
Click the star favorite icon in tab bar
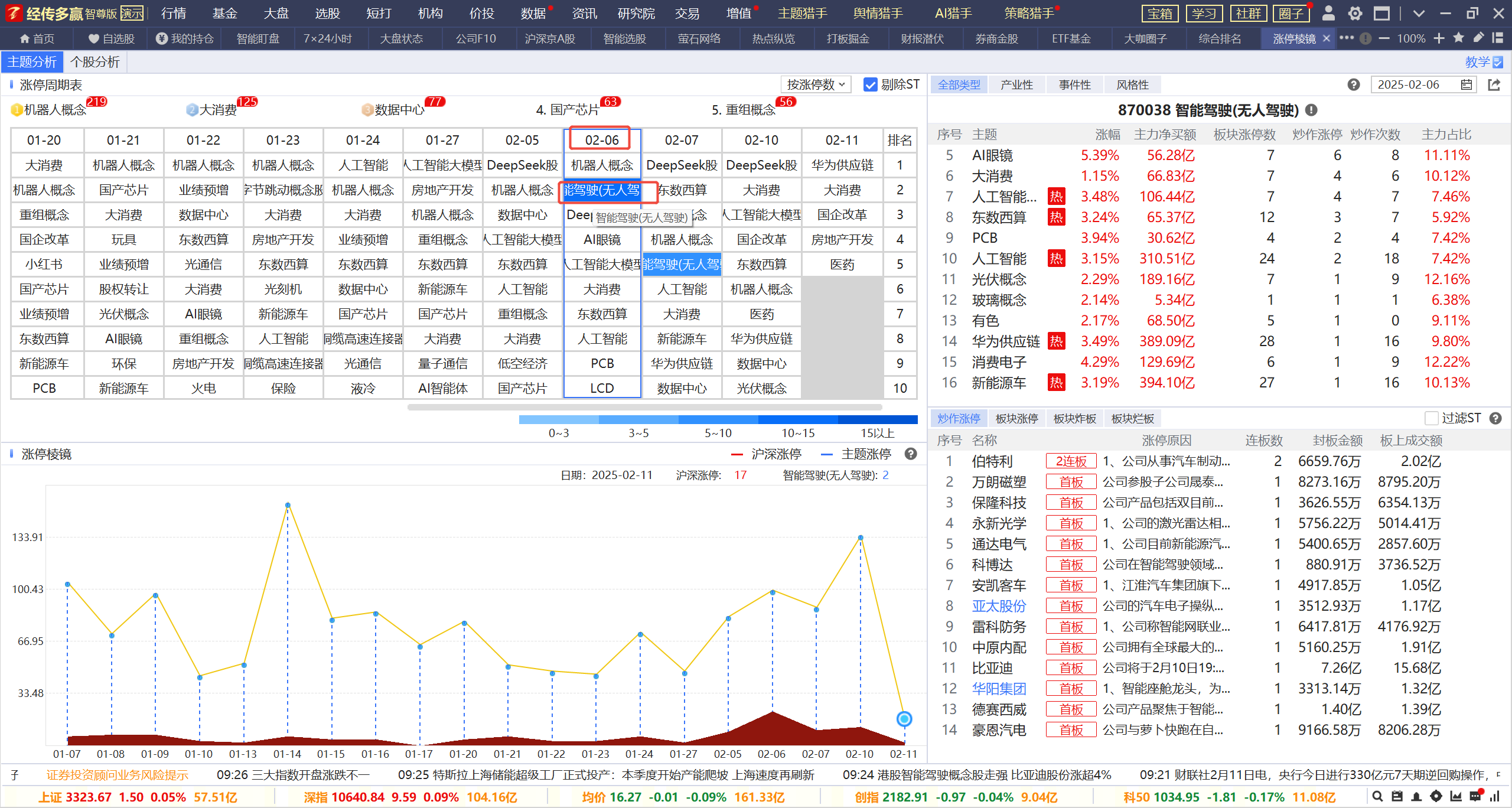point(1458,38)
